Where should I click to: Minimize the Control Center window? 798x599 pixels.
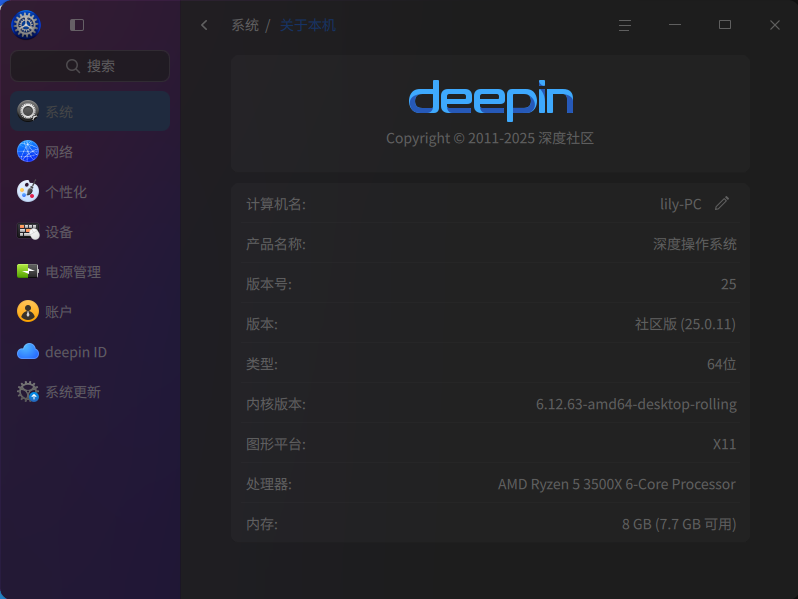pos(675,24)
